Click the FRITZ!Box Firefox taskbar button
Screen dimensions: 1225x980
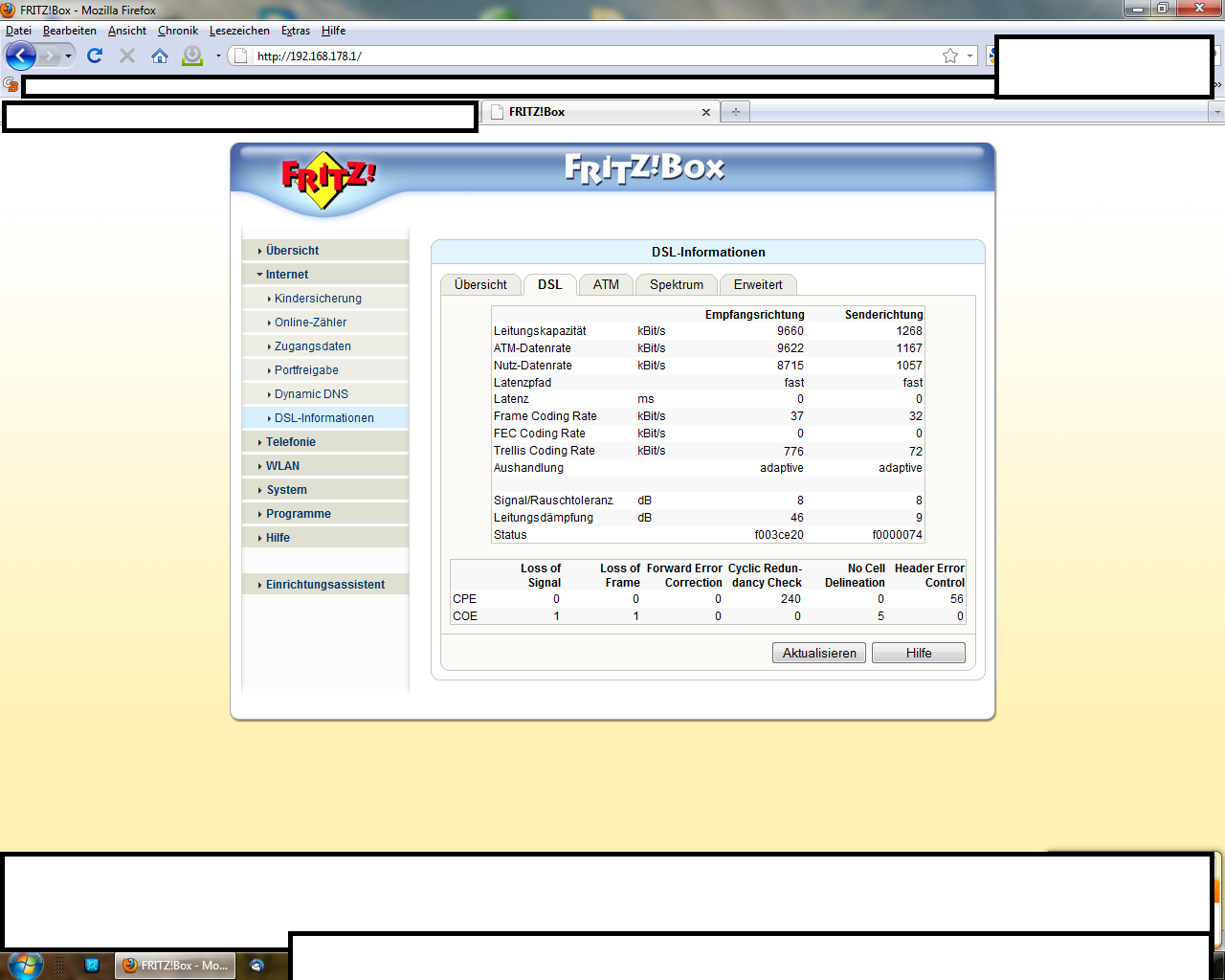[176, 965]
